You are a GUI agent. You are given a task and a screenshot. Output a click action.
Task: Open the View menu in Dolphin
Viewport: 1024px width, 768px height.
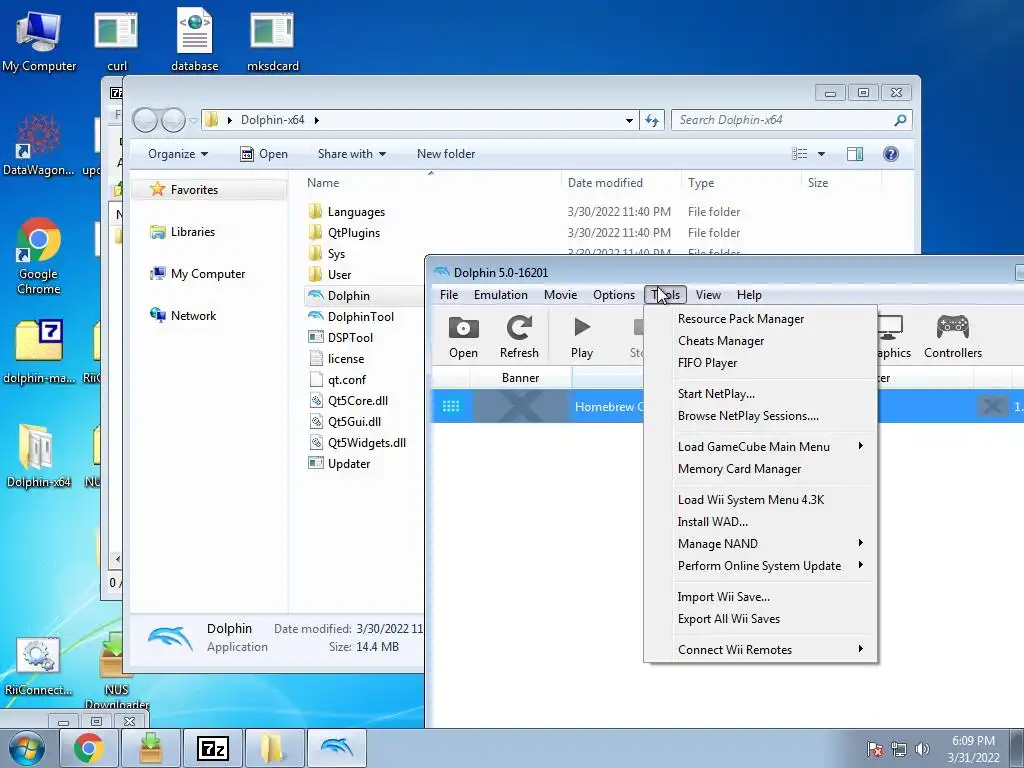click(x=708, y=295)
